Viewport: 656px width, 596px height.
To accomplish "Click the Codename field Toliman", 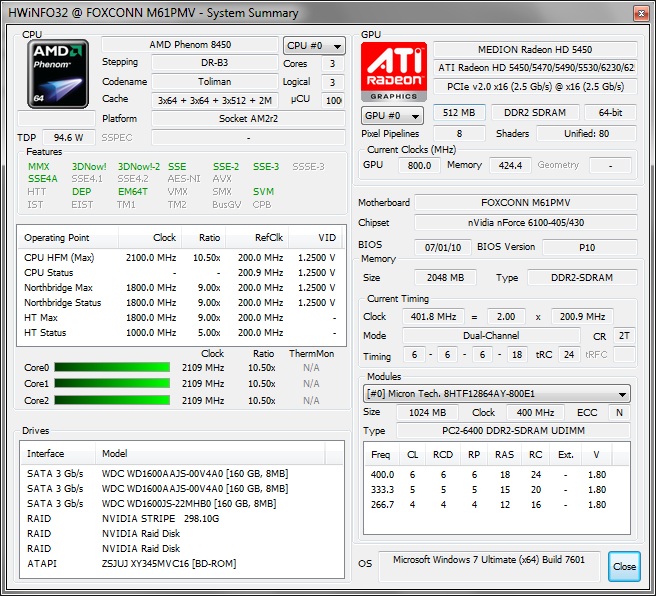I will coord(215,82).
